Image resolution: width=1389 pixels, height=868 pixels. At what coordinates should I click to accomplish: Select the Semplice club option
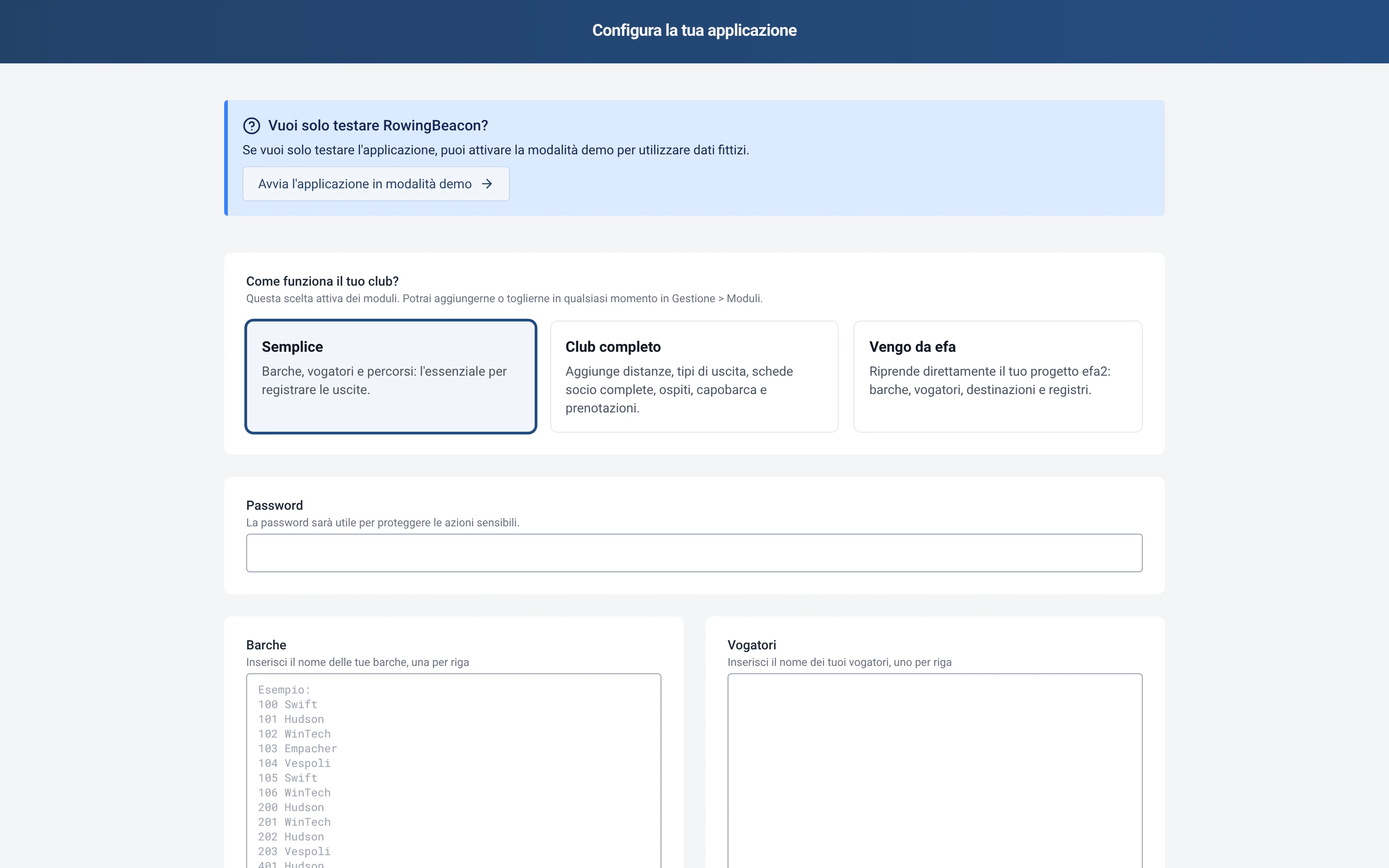tap(391, 377)
